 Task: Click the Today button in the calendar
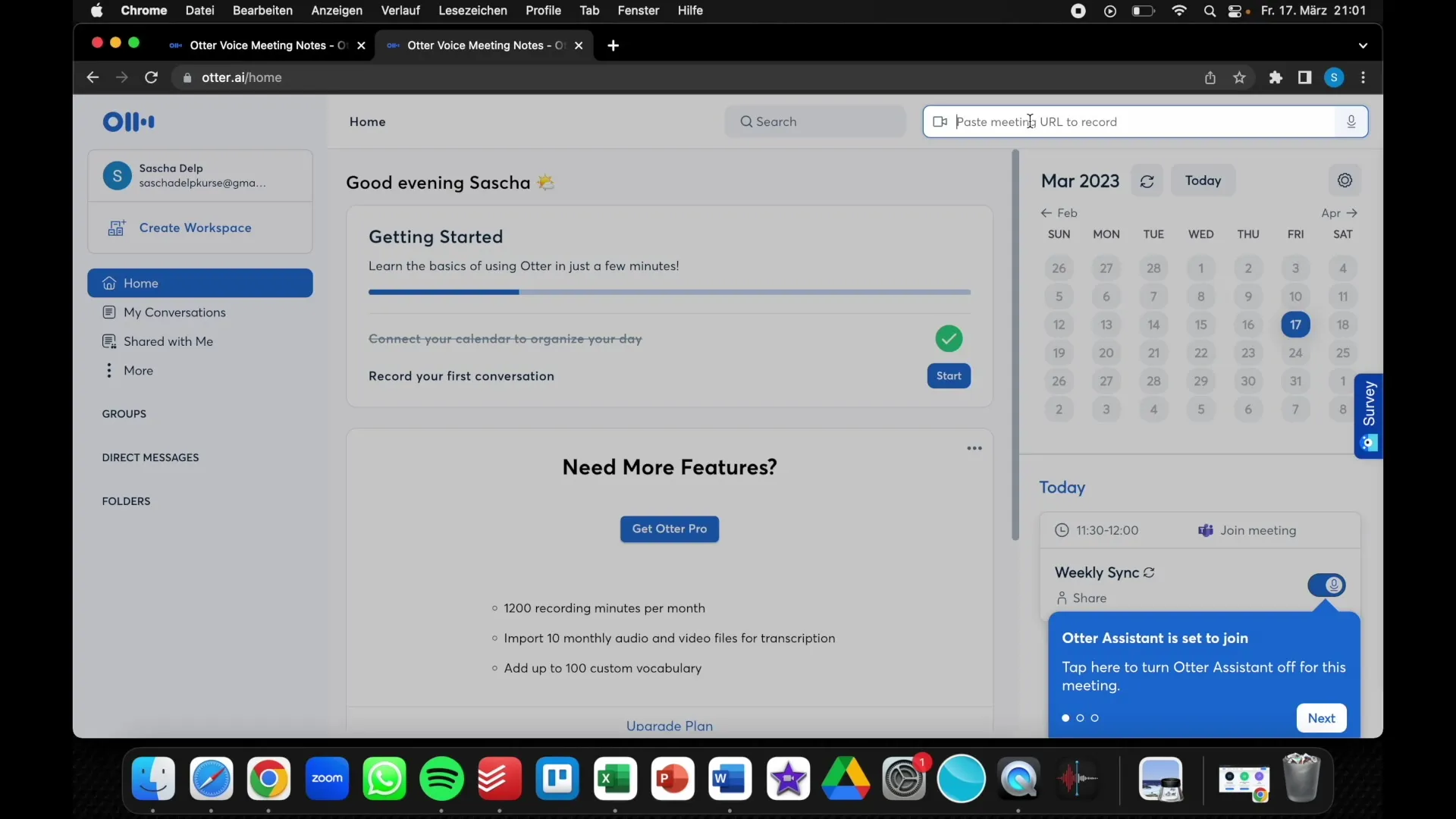tap(1203, 180)
